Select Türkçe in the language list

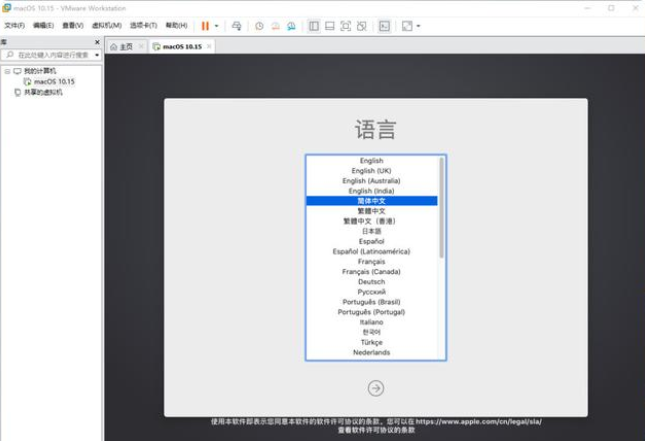coord(371,342)
